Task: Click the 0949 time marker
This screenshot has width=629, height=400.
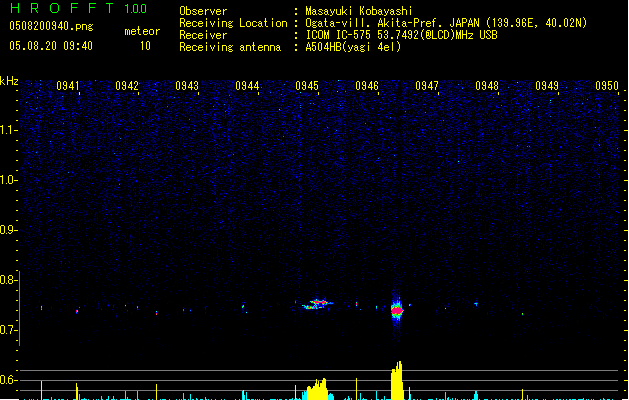Action: (x=547, y=86)
